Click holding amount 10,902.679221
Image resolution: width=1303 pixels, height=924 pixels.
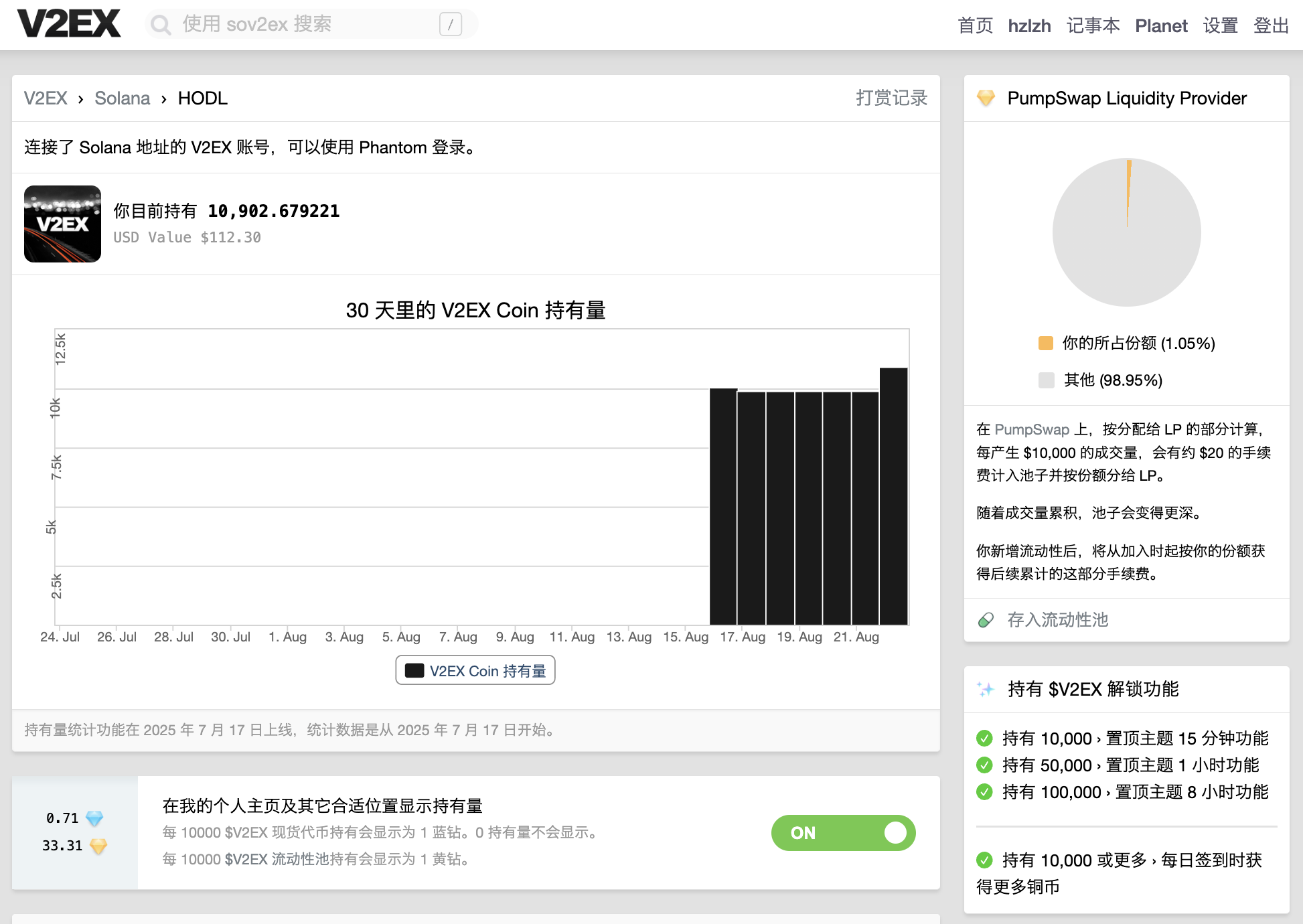click(274, 211)
